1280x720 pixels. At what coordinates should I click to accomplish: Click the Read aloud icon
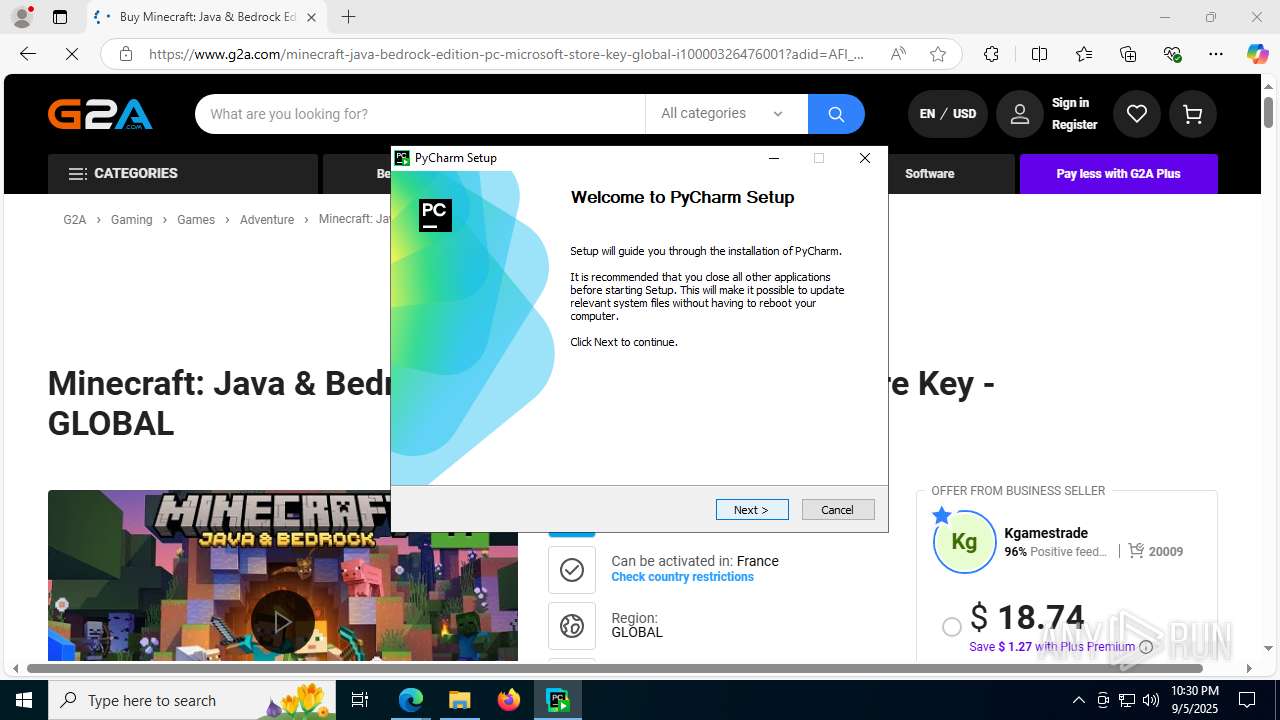[898, 54]
